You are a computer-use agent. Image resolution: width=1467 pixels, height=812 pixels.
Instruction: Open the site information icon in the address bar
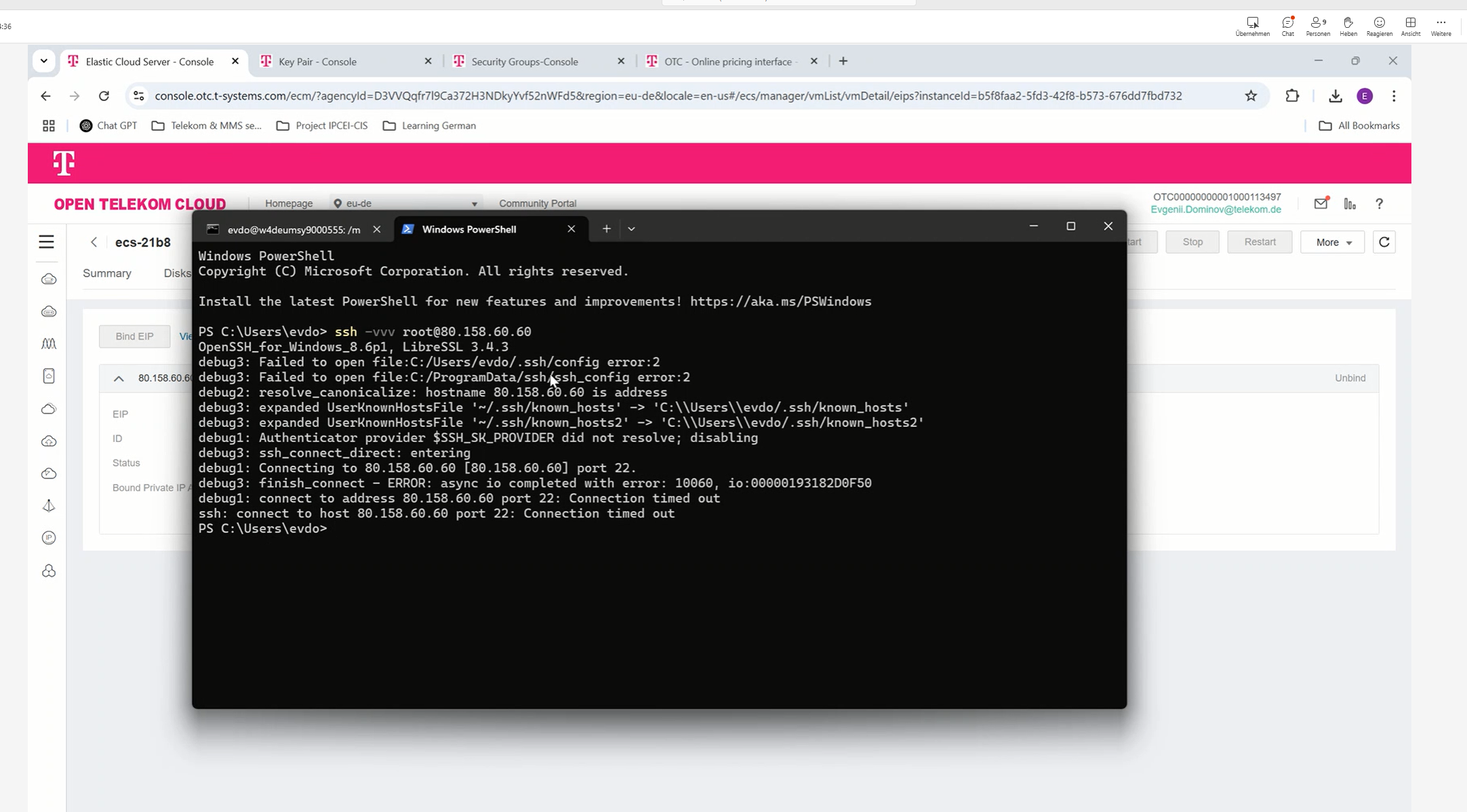tap(138, 96)
